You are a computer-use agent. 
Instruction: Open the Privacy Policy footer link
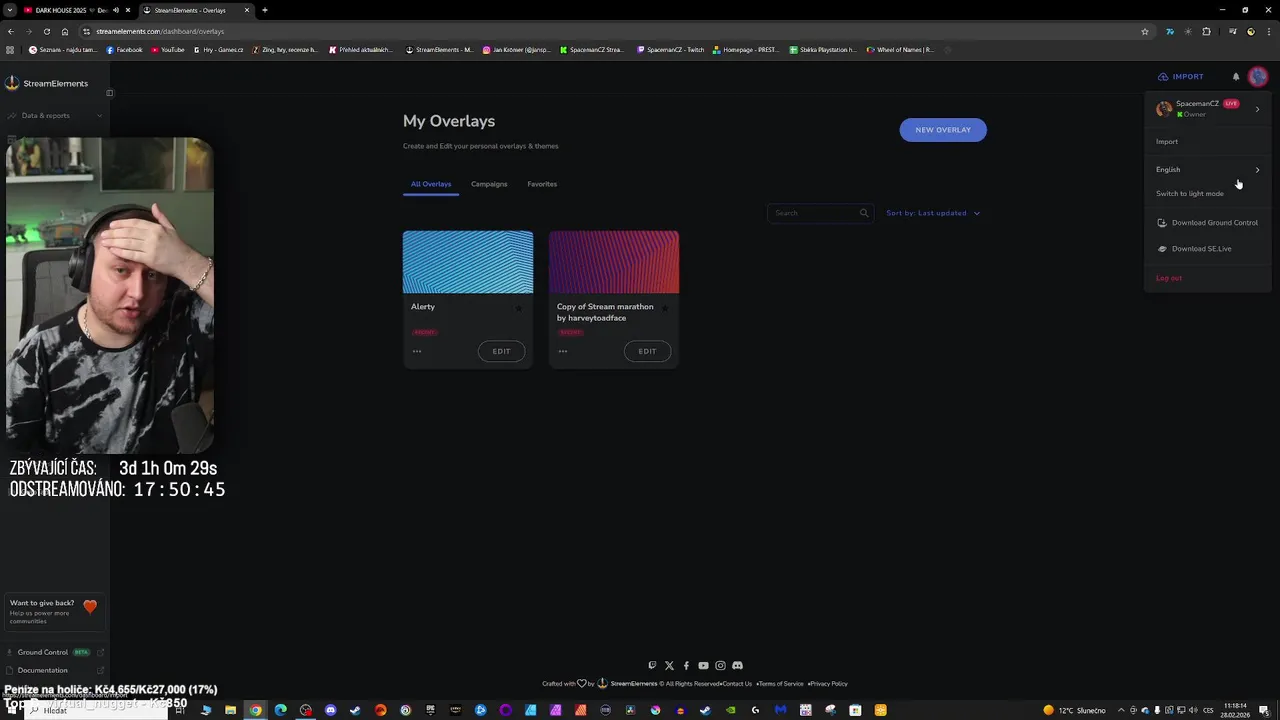tap(828, 684)
